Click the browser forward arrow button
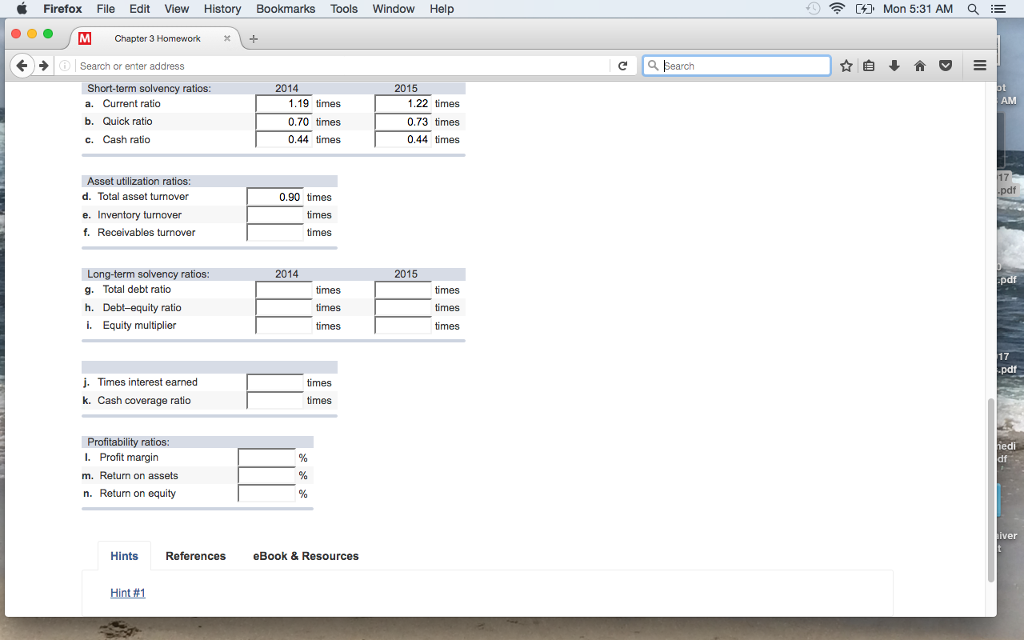1024x640 pixels. pyautogui.click(x=44, y=65)
